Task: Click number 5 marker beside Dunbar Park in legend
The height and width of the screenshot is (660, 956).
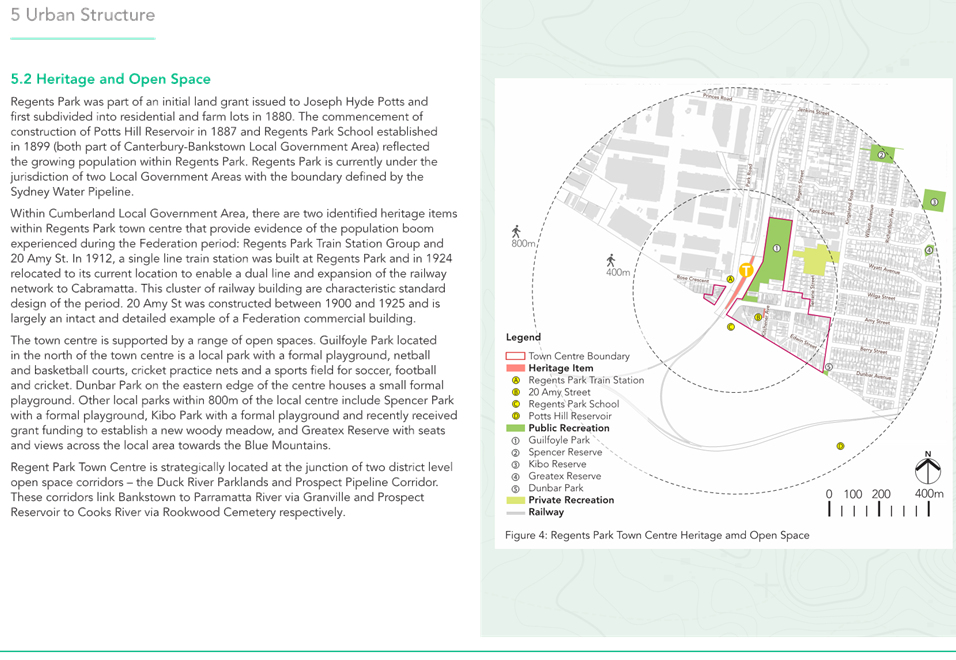Action: click(516, 488)
